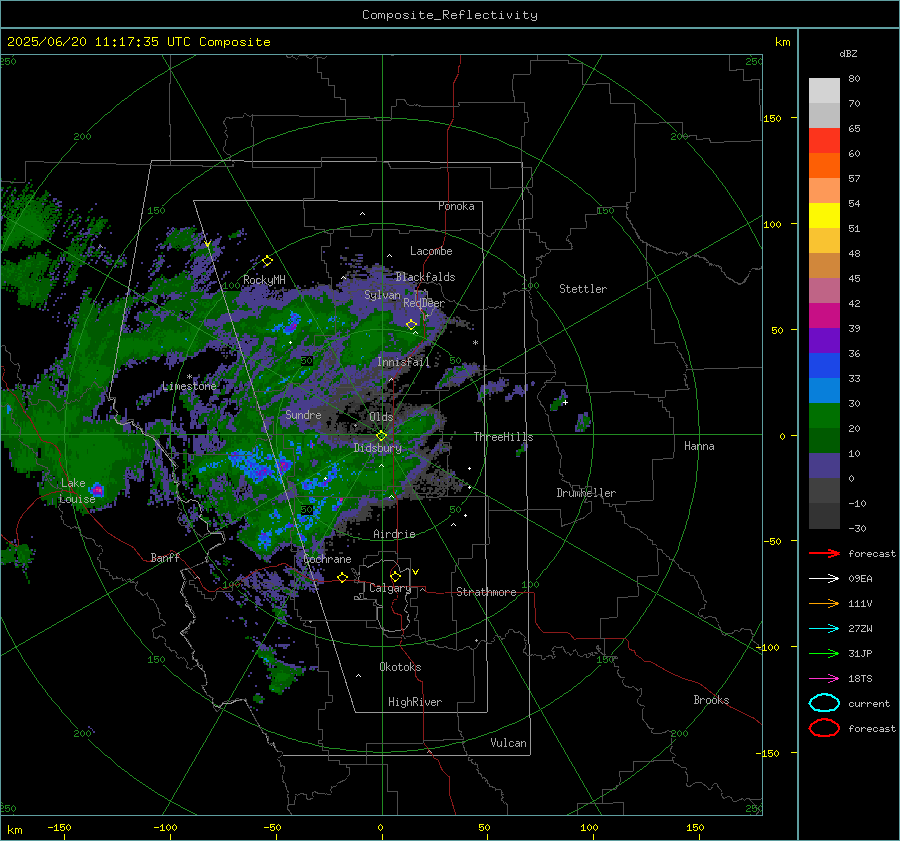The image size is (900, 841).
Task: Select the slate purple 0-10 dBZ band
Action: (x=824, y=466)
